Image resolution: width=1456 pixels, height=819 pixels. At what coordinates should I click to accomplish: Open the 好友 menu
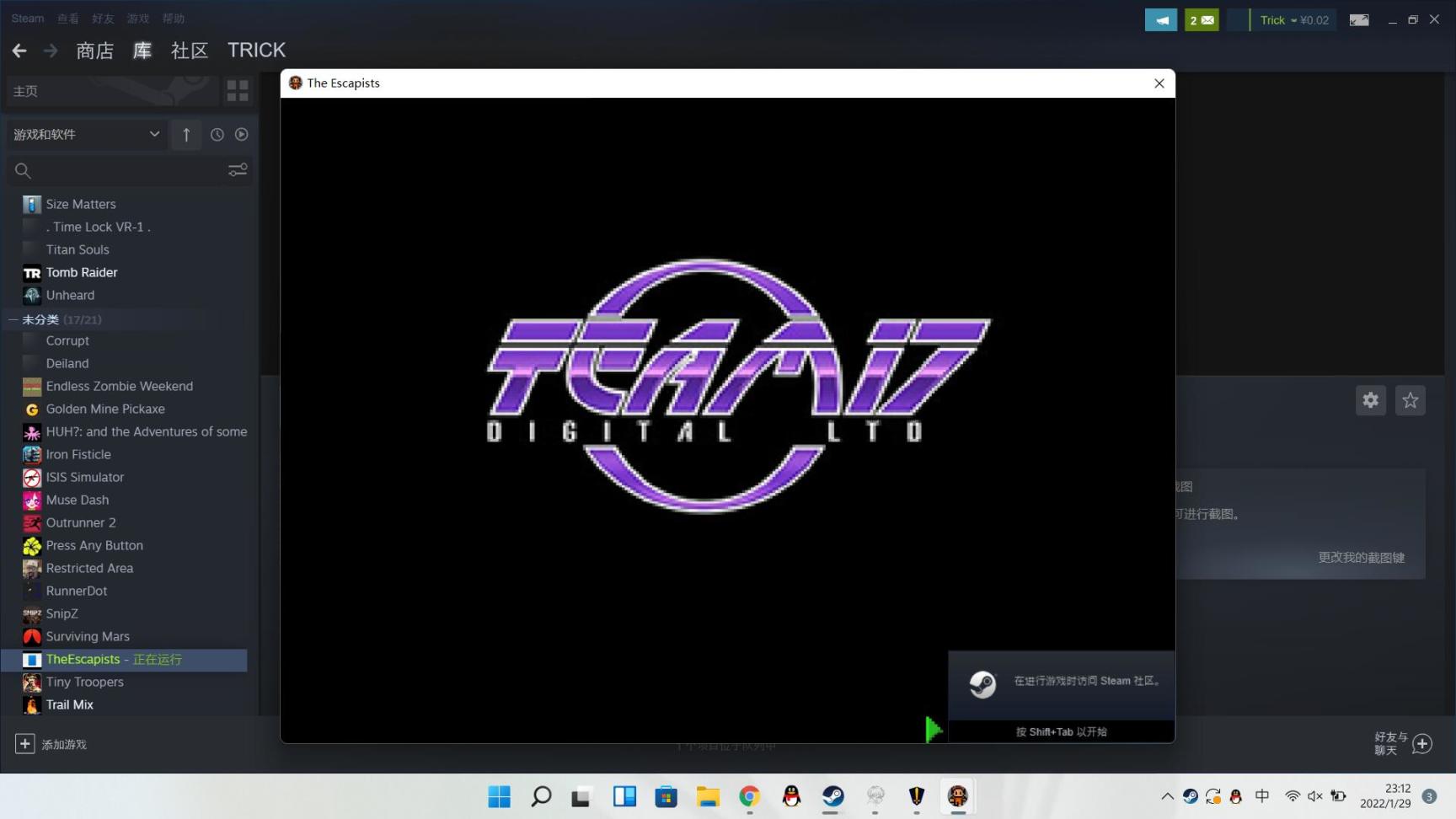(103, 19)
